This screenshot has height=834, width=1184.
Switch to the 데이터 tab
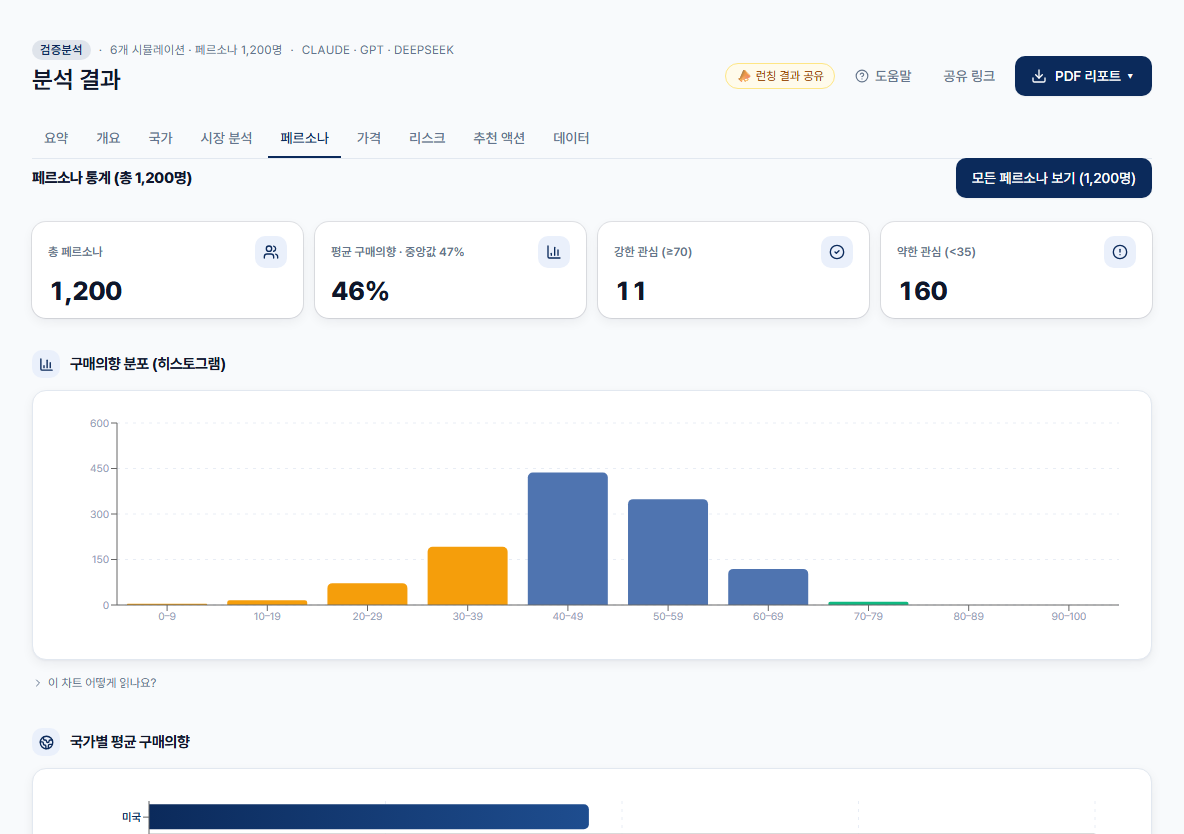[x=571, y=138]
